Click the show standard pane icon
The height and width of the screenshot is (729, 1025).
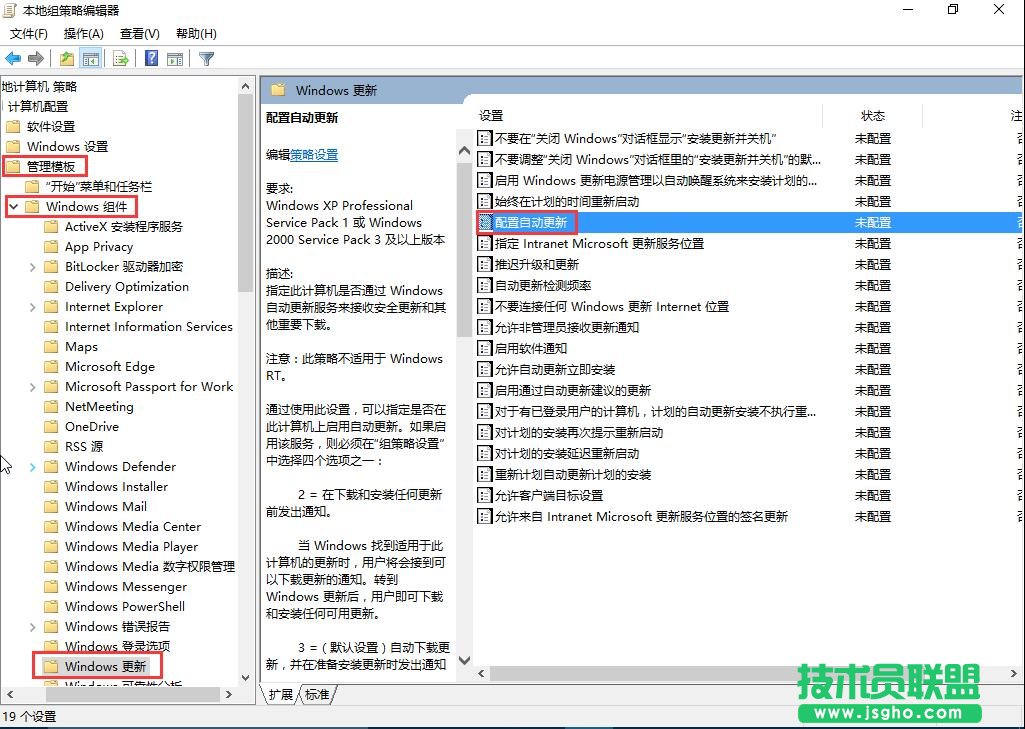tap(175, 57)
